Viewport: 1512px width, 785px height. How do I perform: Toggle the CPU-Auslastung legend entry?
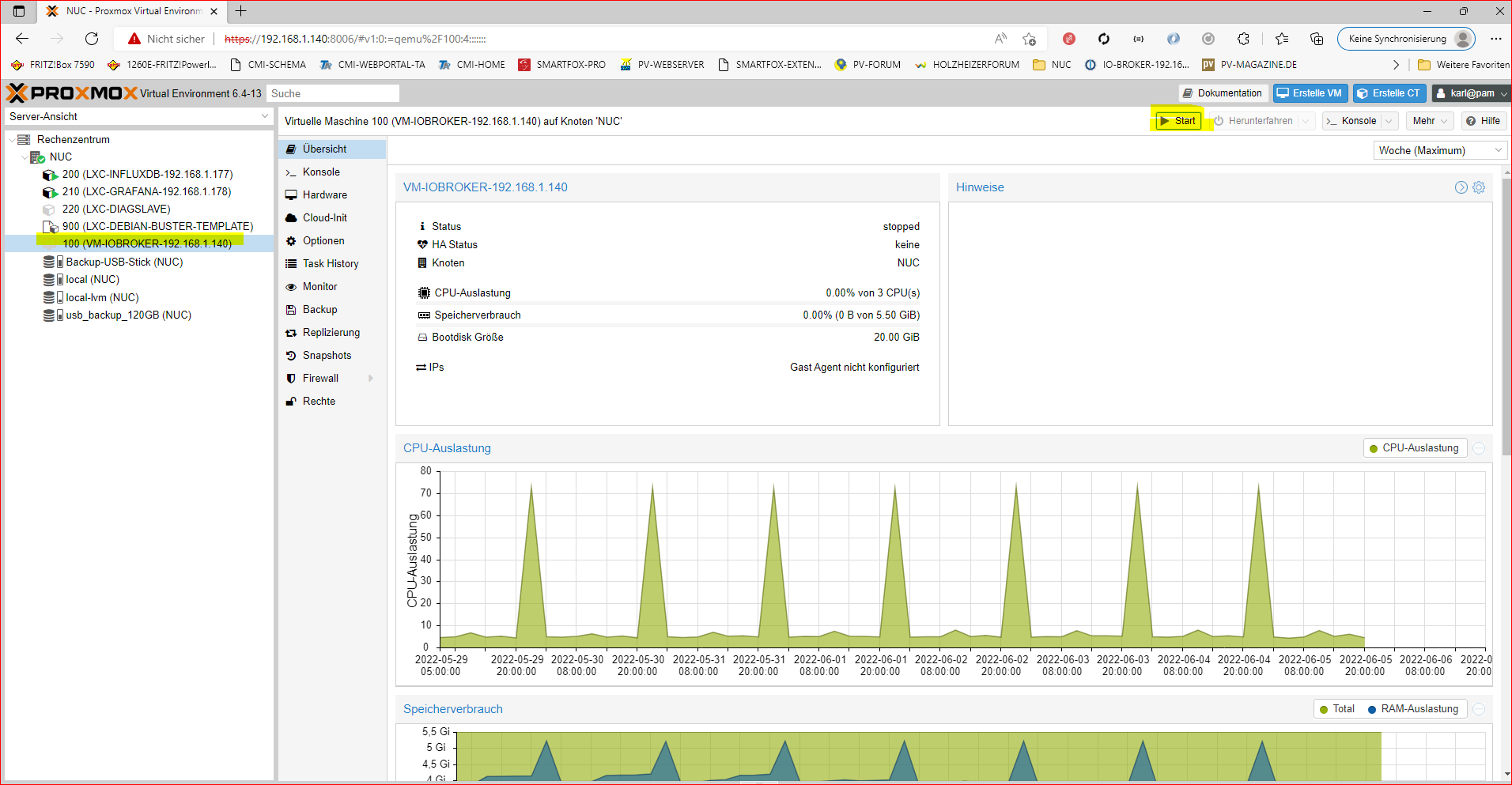point(1415,448)
